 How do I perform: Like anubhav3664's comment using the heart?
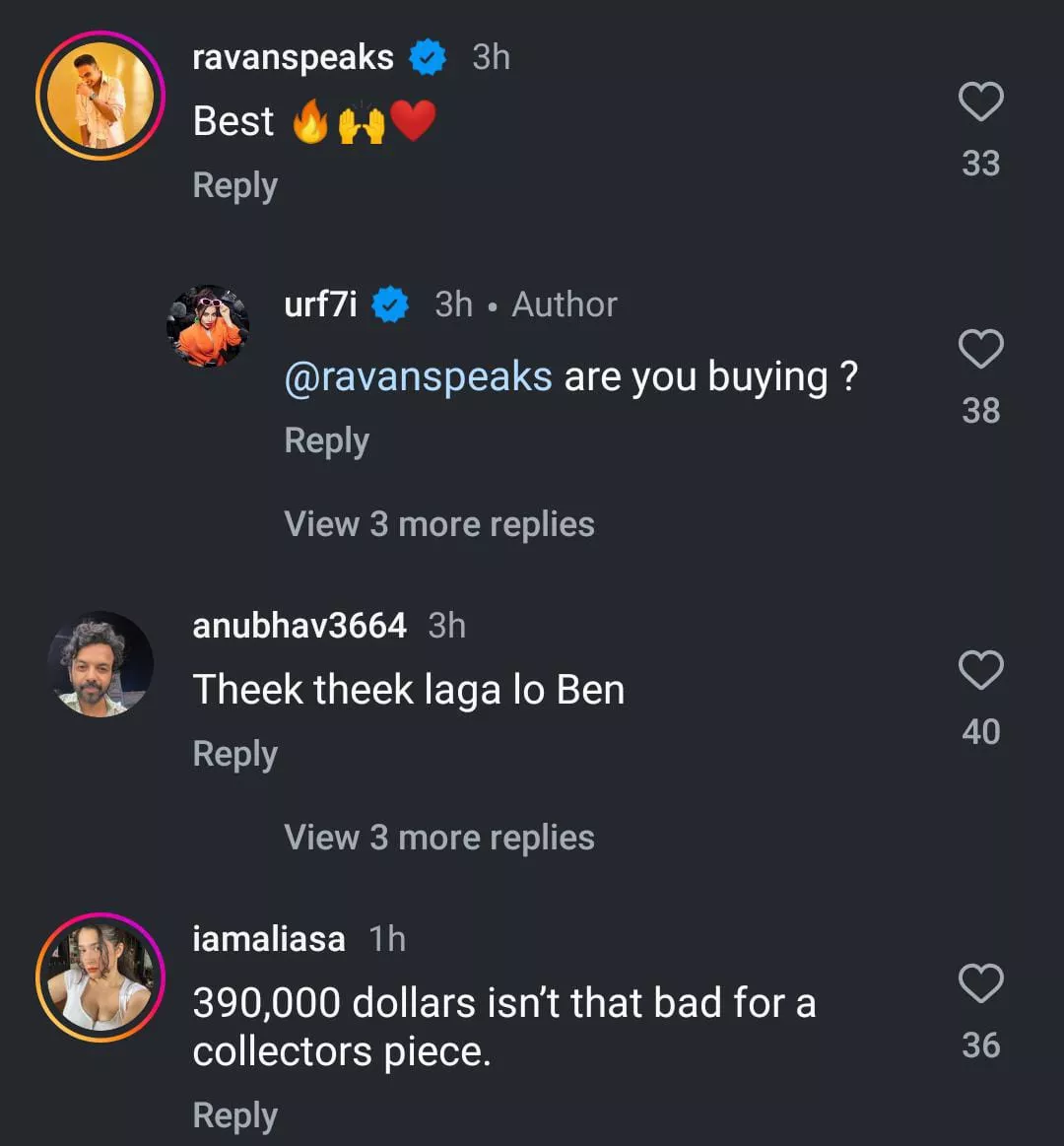(x=980, y=671)
